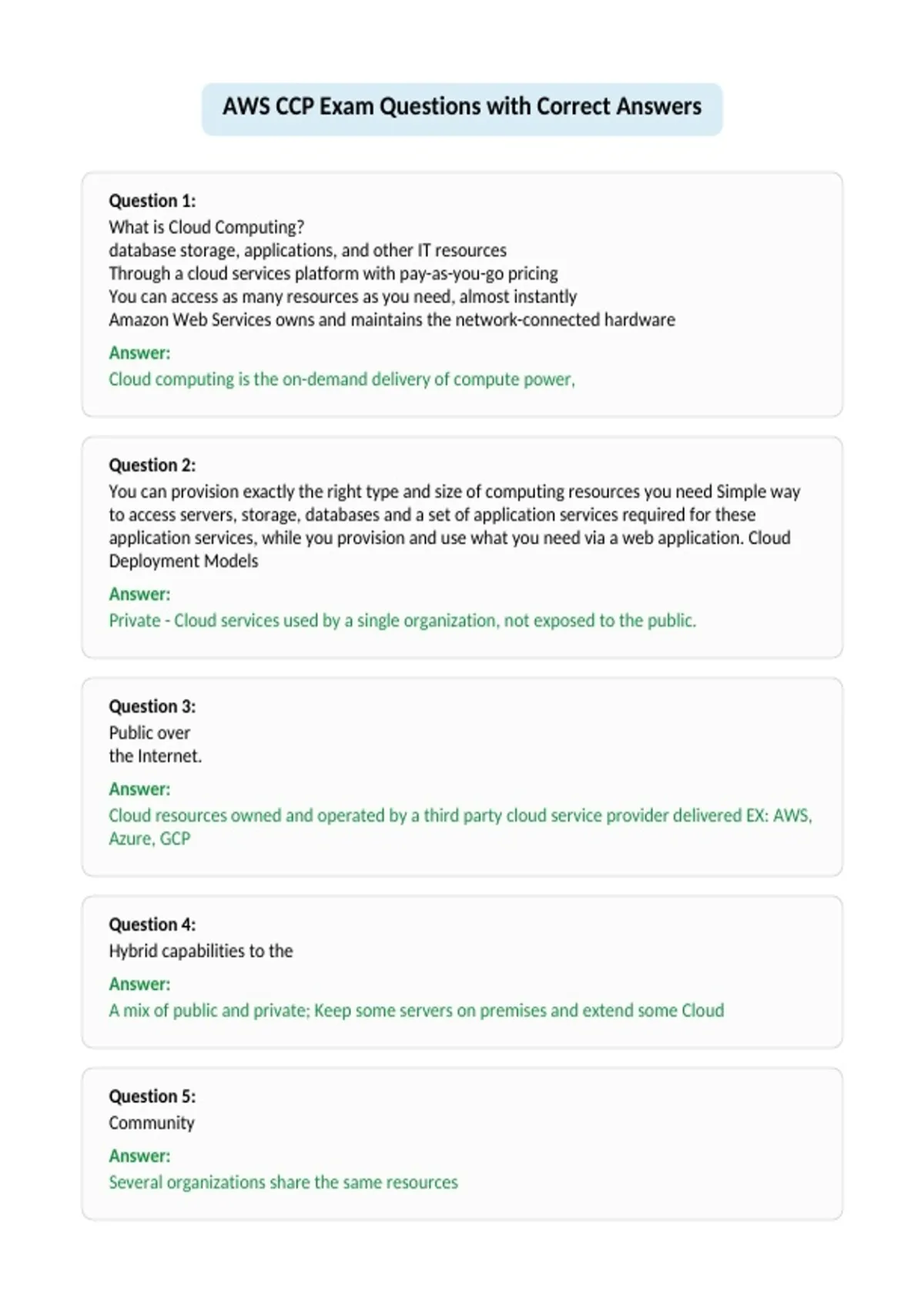
Task: Select the answer mentioning 'Azure, GCP'
Action: coord(460,827)
